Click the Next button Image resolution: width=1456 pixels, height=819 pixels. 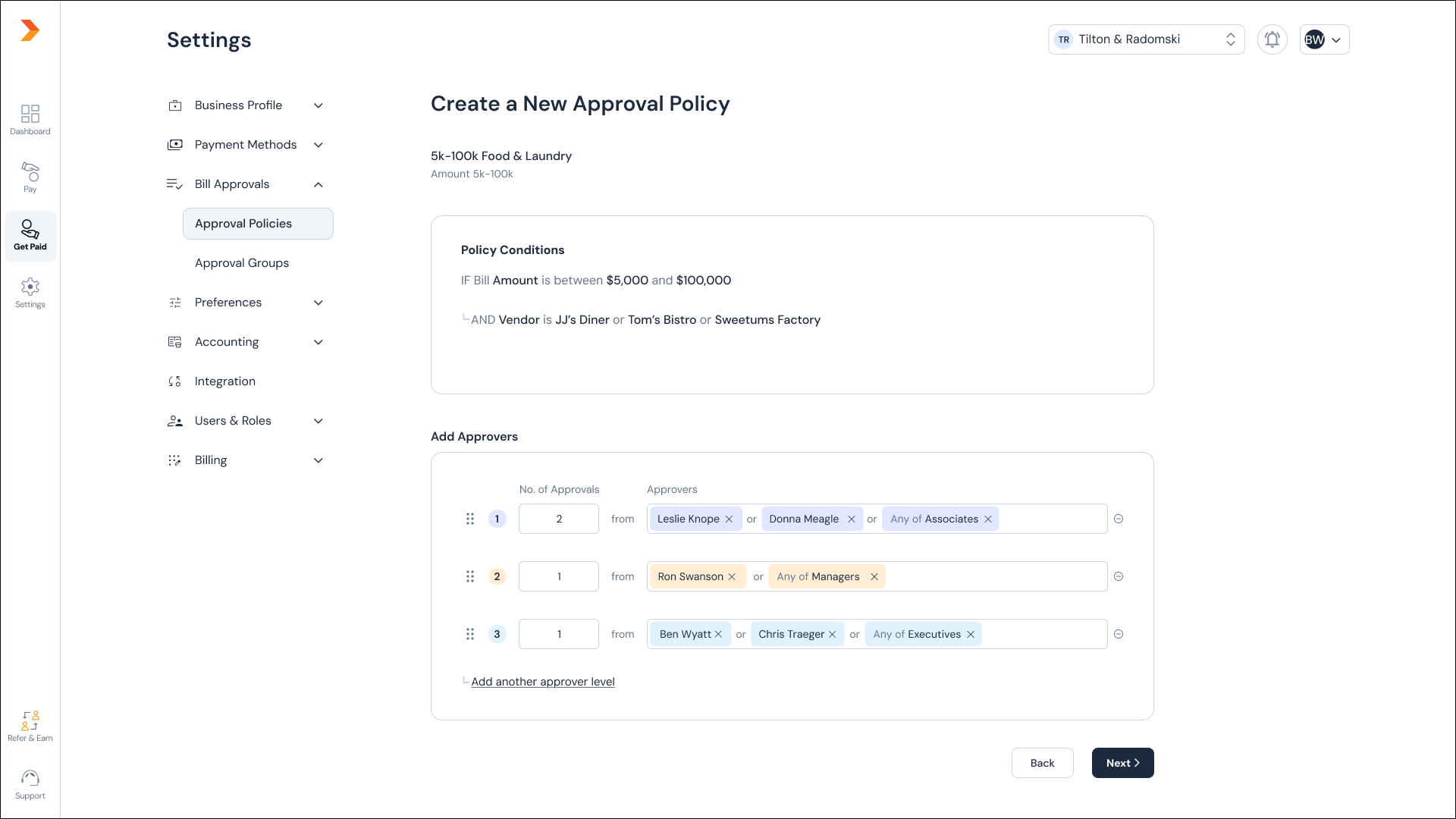pos(1122,763)
